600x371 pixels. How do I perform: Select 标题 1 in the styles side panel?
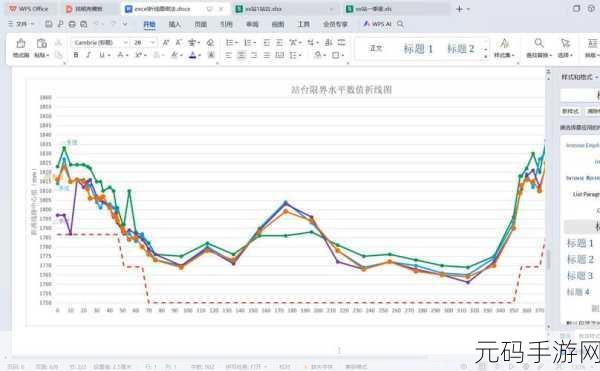580,243
